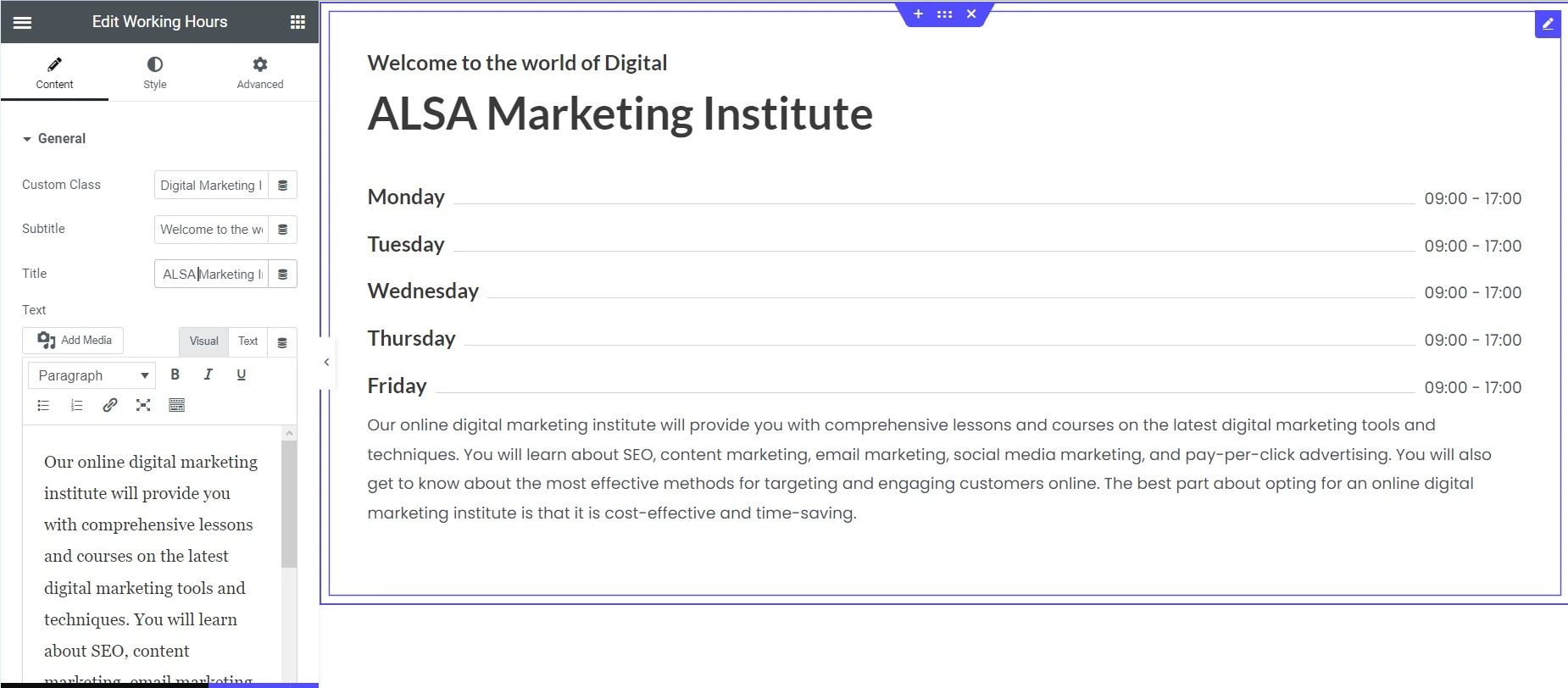Open distraction-free fullscreen editor mode
Viewport: 1568px width, 688px height.
143,405
